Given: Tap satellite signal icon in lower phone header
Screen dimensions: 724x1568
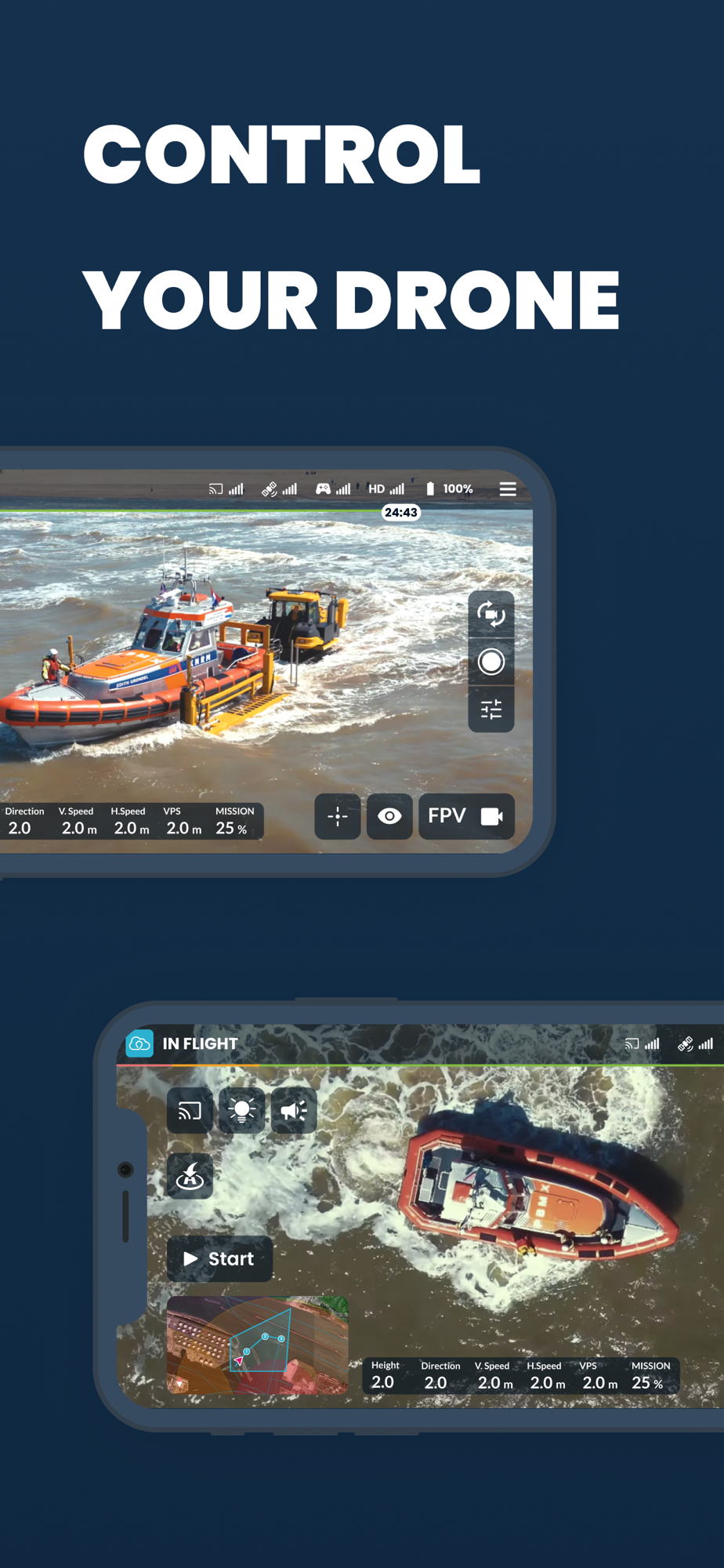Looking at the screenshot, I should click(x=695, y=1044).
